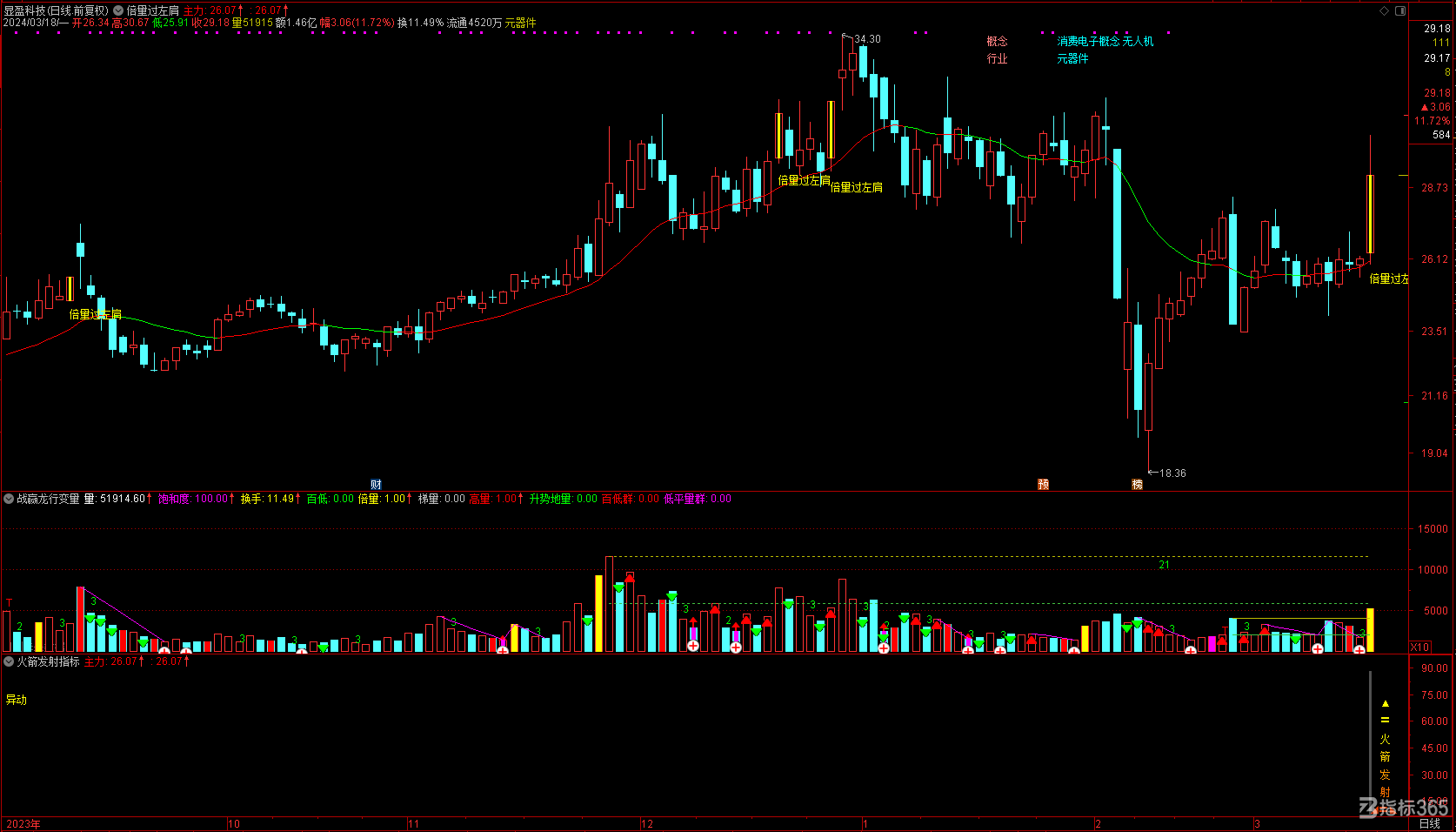
Task: Click the 百低群: 0.00 value
Action: point(631,499)
